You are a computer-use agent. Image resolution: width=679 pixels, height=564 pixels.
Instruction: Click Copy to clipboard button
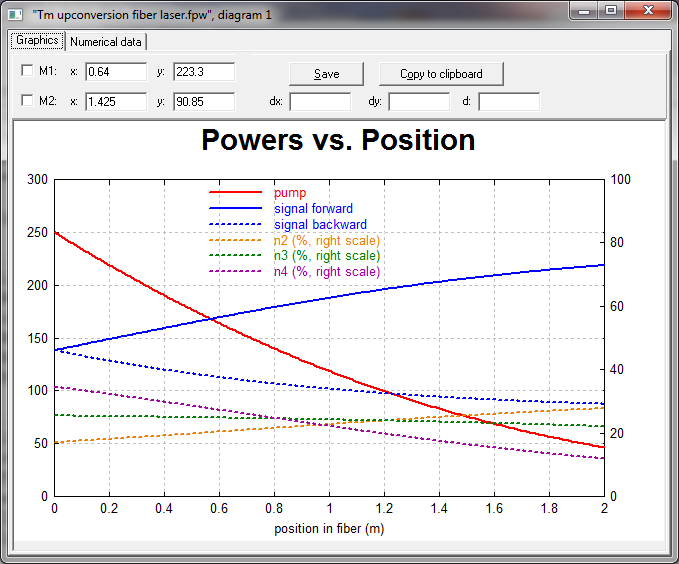point(441,74)
